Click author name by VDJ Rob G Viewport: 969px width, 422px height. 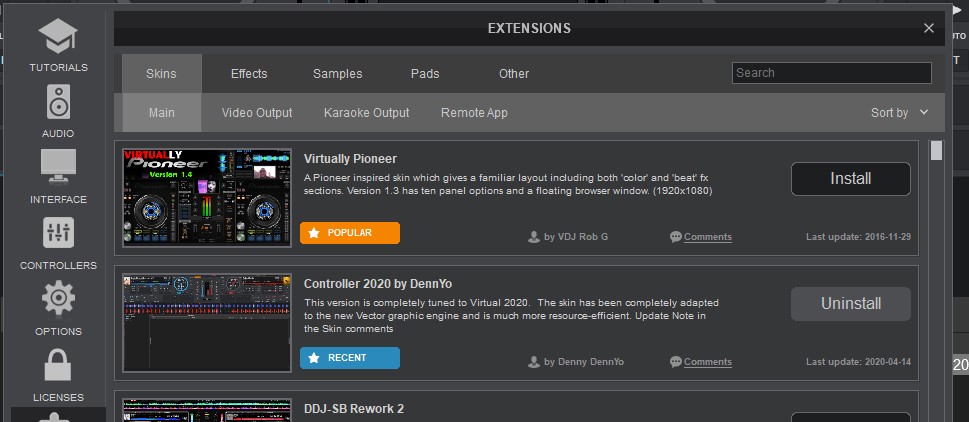(576, 237)
